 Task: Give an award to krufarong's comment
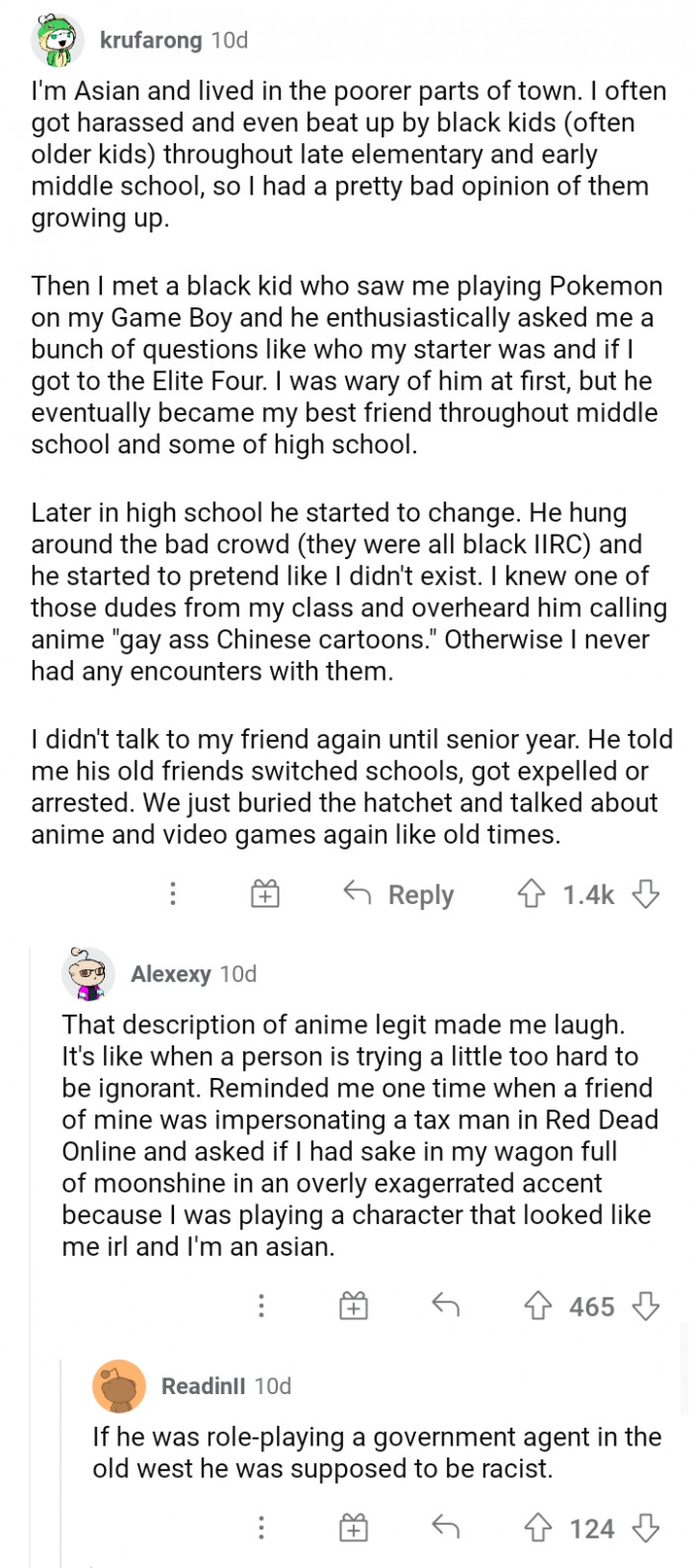[264, 894]
